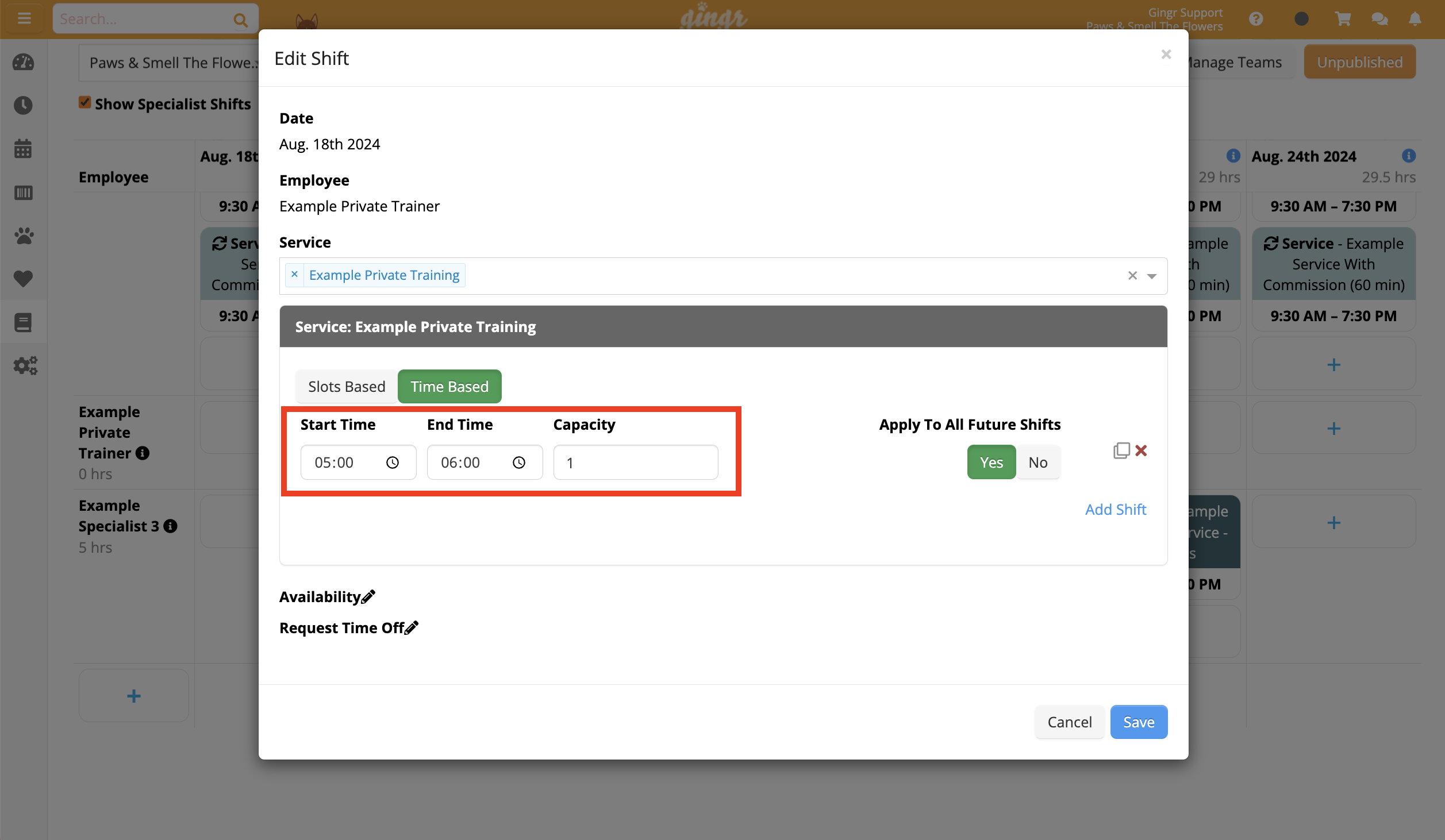Click the Example Specialist 3 employee name

point(119,516)
